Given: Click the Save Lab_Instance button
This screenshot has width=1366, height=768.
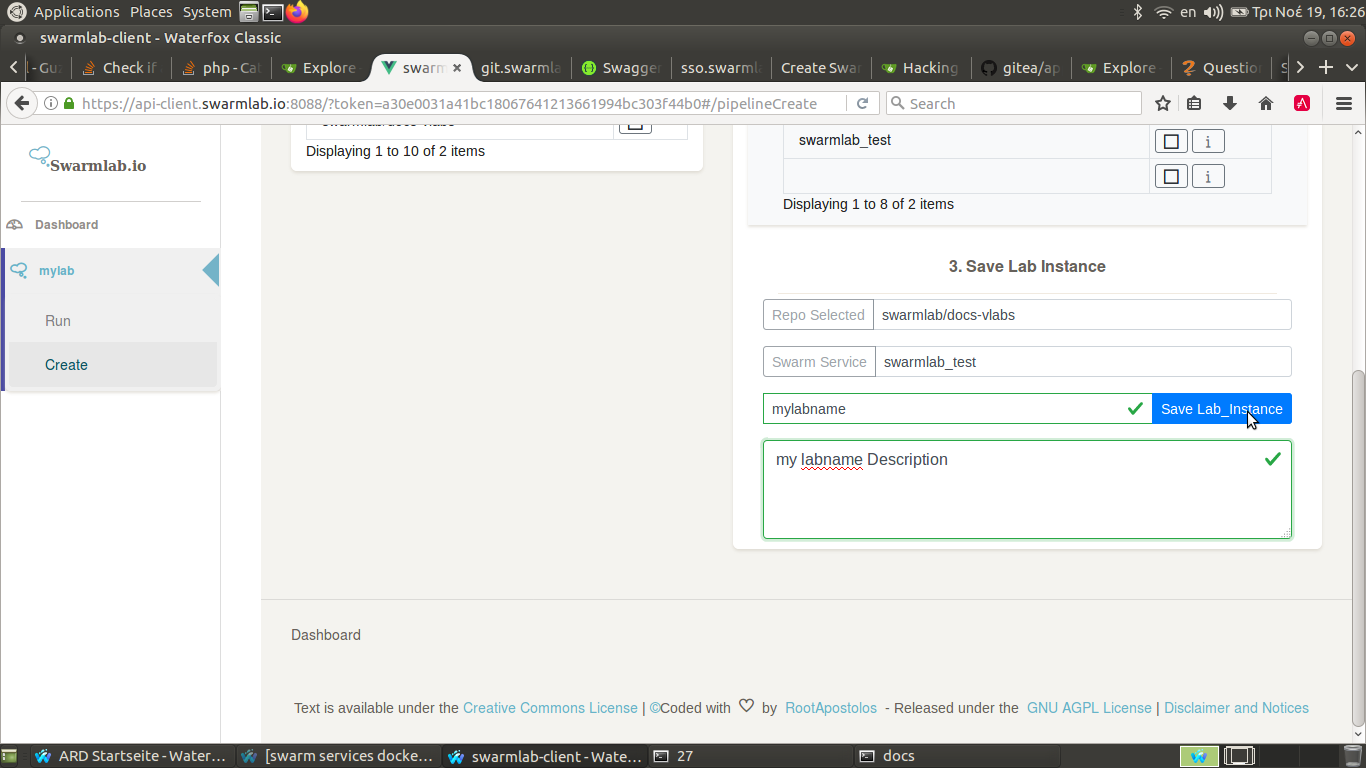Looking at the screenshot, I should (x=1221, y=409).
